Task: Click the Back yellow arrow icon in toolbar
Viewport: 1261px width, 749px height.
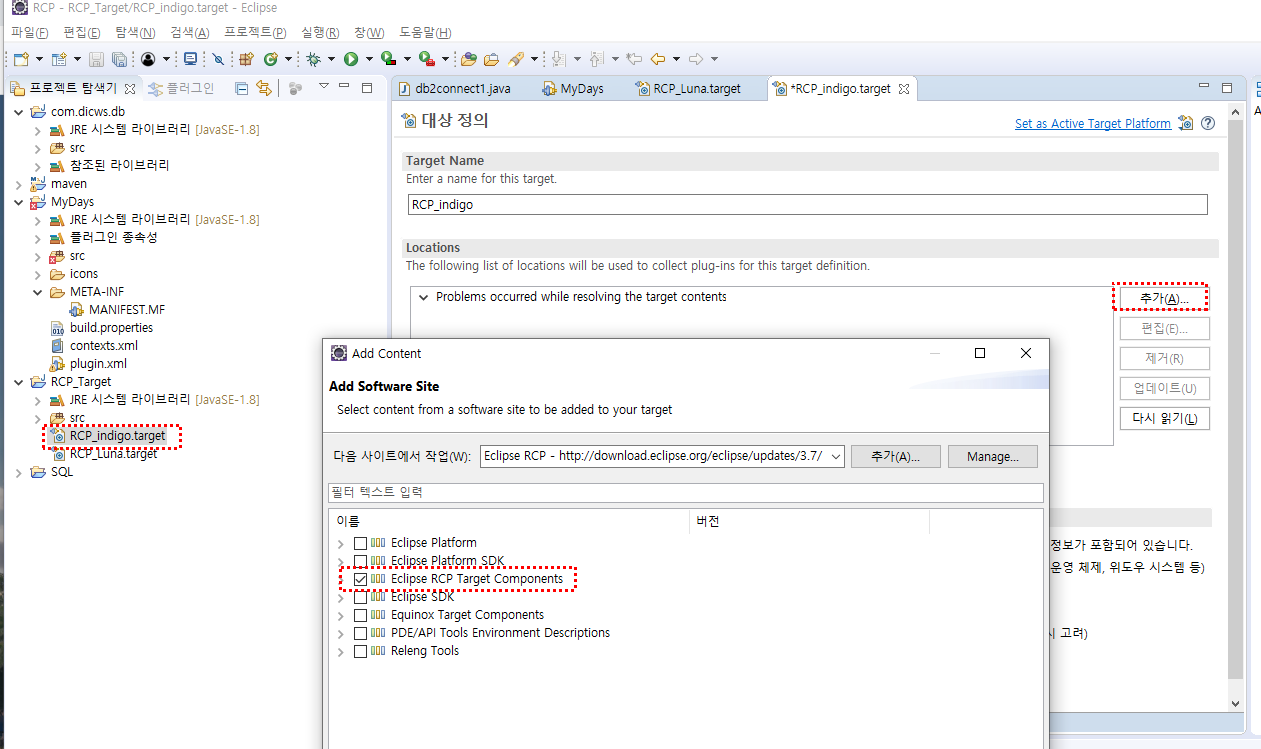Action: pos(657,59)
